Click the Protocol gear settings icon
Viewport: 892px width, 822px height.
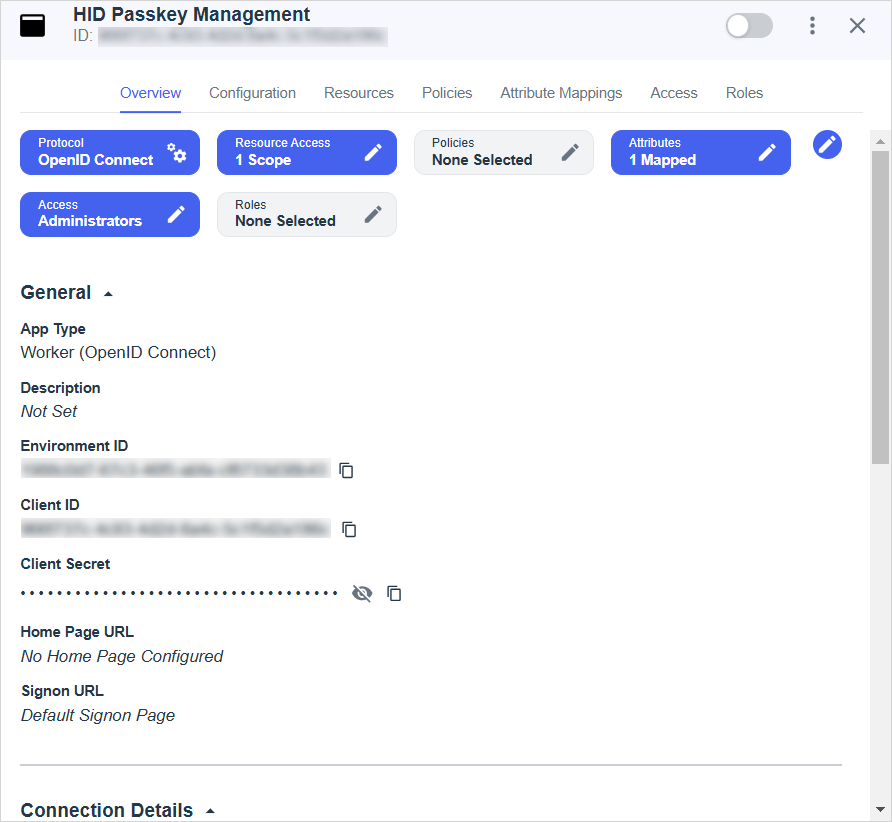click(177, 152)
